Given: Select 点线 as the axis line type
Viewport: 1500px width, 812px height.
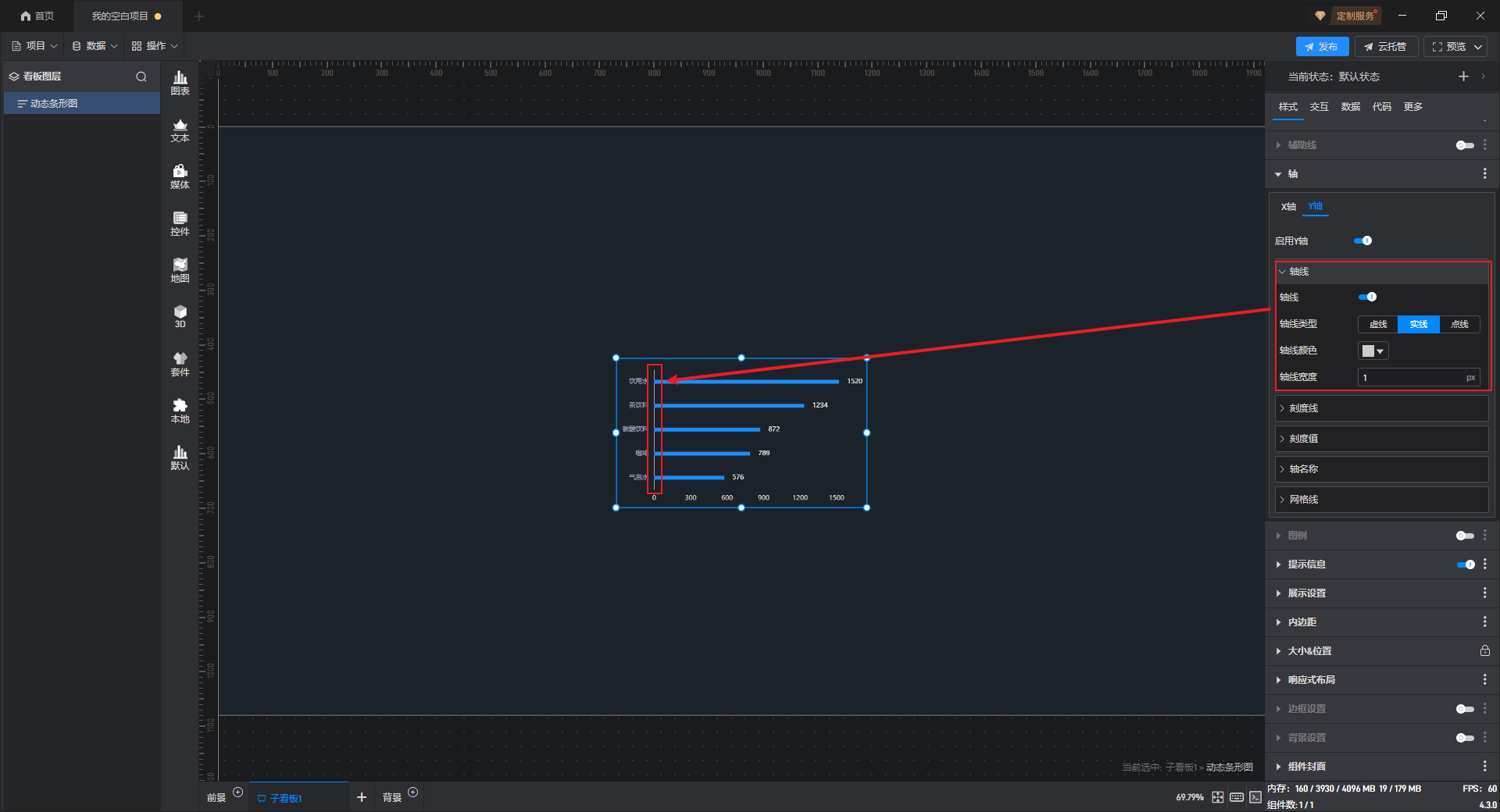Looking at the screenshot, I should [x=1459, y=324].
